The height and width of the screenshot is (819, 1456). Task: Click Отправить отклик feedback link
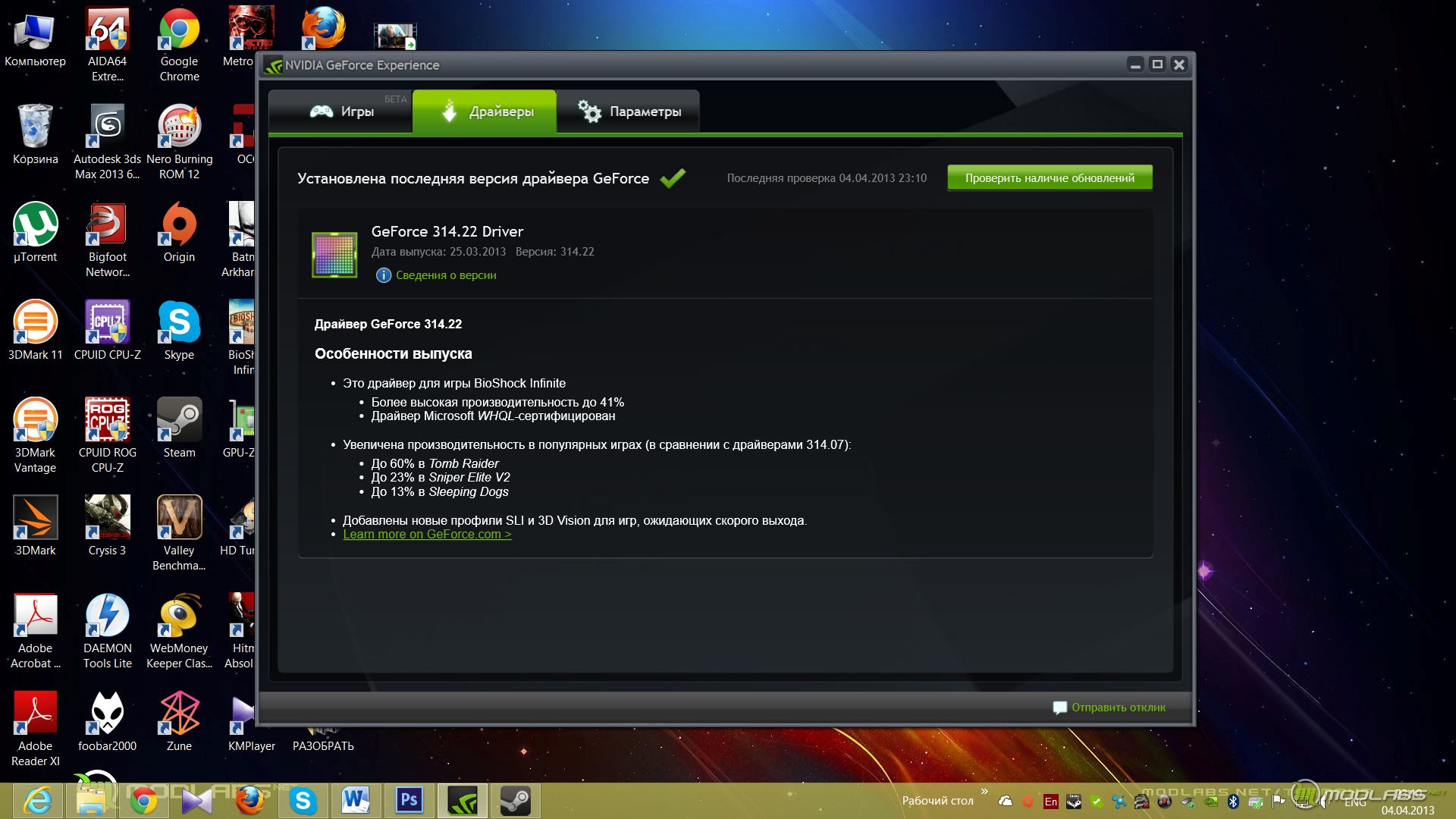click(1119, 708)
